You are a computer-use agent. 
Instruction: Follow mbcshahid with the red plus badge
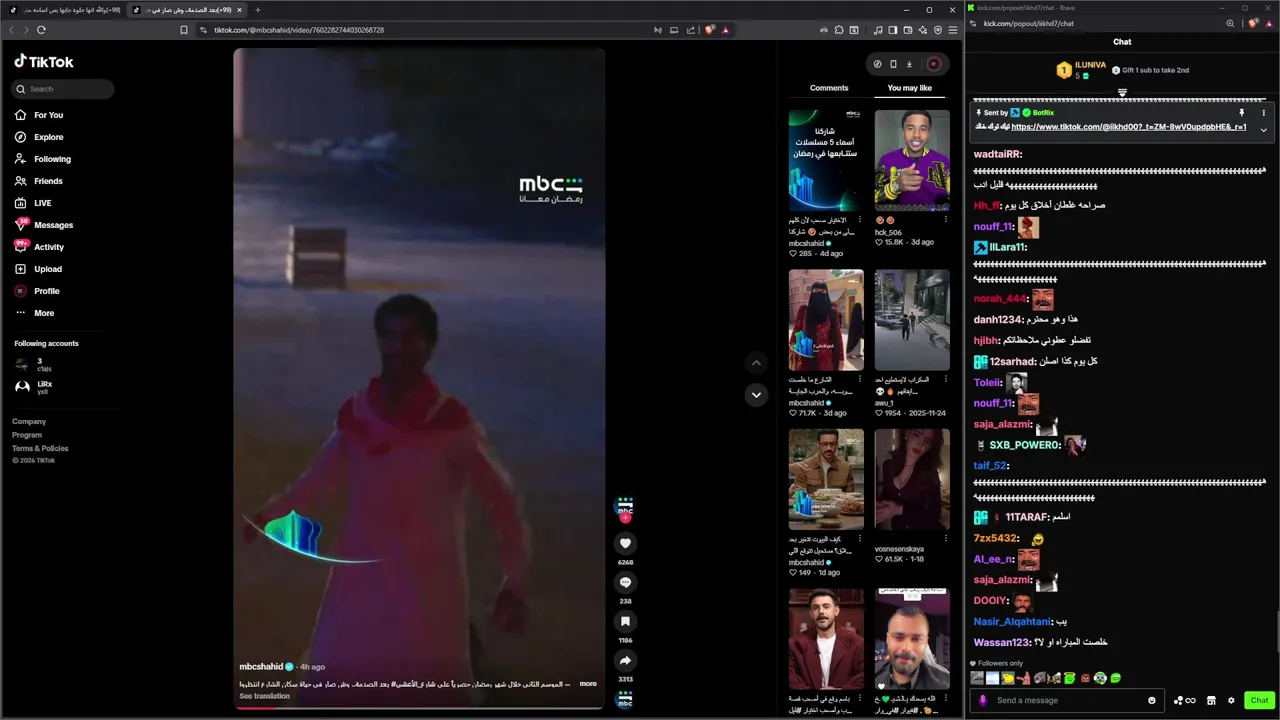click(625, 518)
